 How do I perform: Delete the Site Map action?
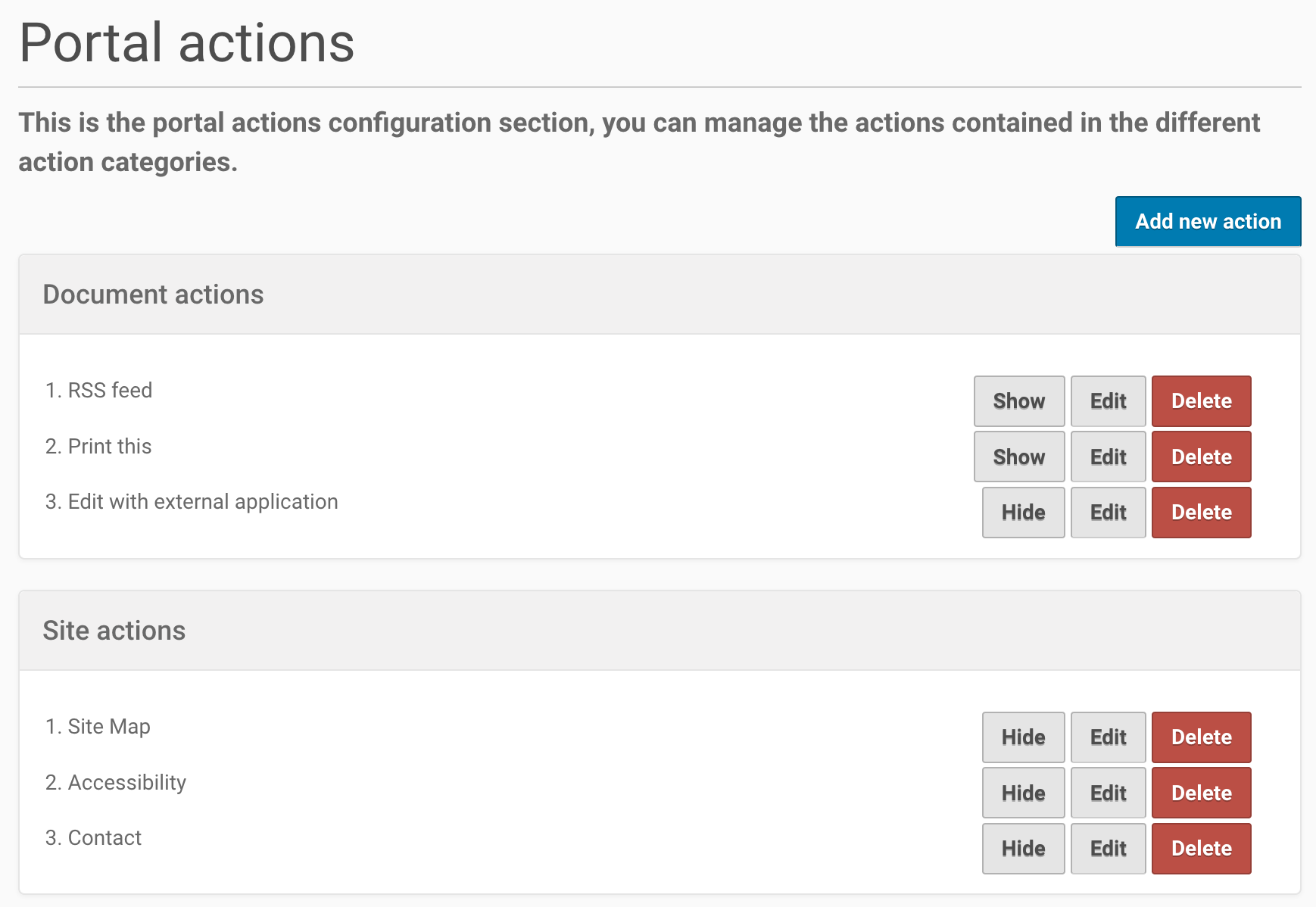click(x=1201, y=737)
